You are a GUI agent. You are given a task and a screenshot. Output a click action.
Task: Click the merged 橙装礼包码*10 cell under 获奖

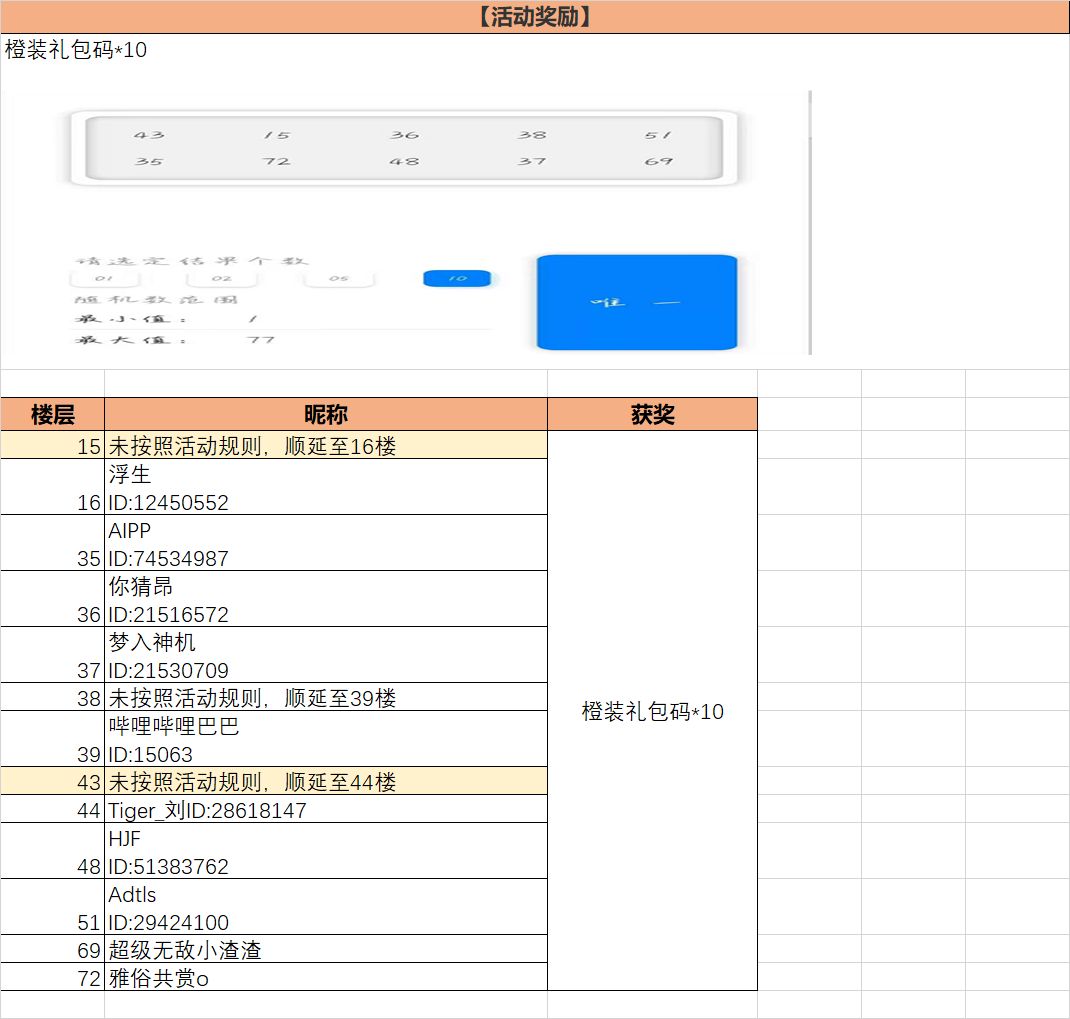(x=652, y=711)
